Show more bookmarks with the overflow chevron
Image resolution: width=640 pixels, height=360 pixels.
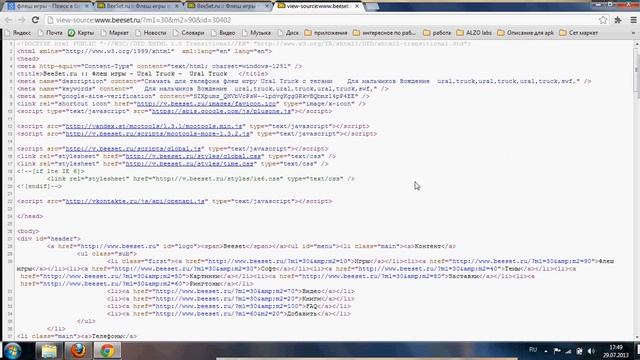633,33
